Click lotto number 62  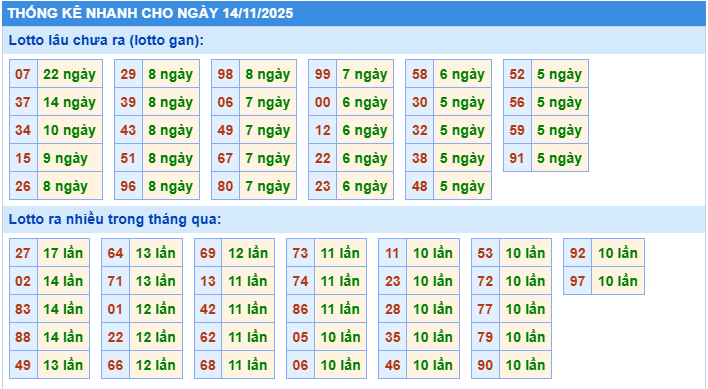tap(208, 337)
